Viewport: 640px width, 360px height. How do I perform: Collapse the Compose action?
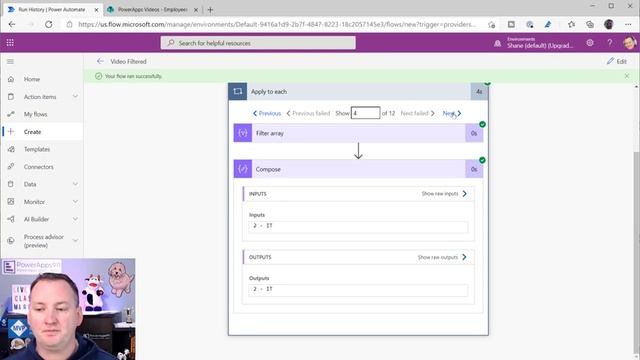(358, 169)
